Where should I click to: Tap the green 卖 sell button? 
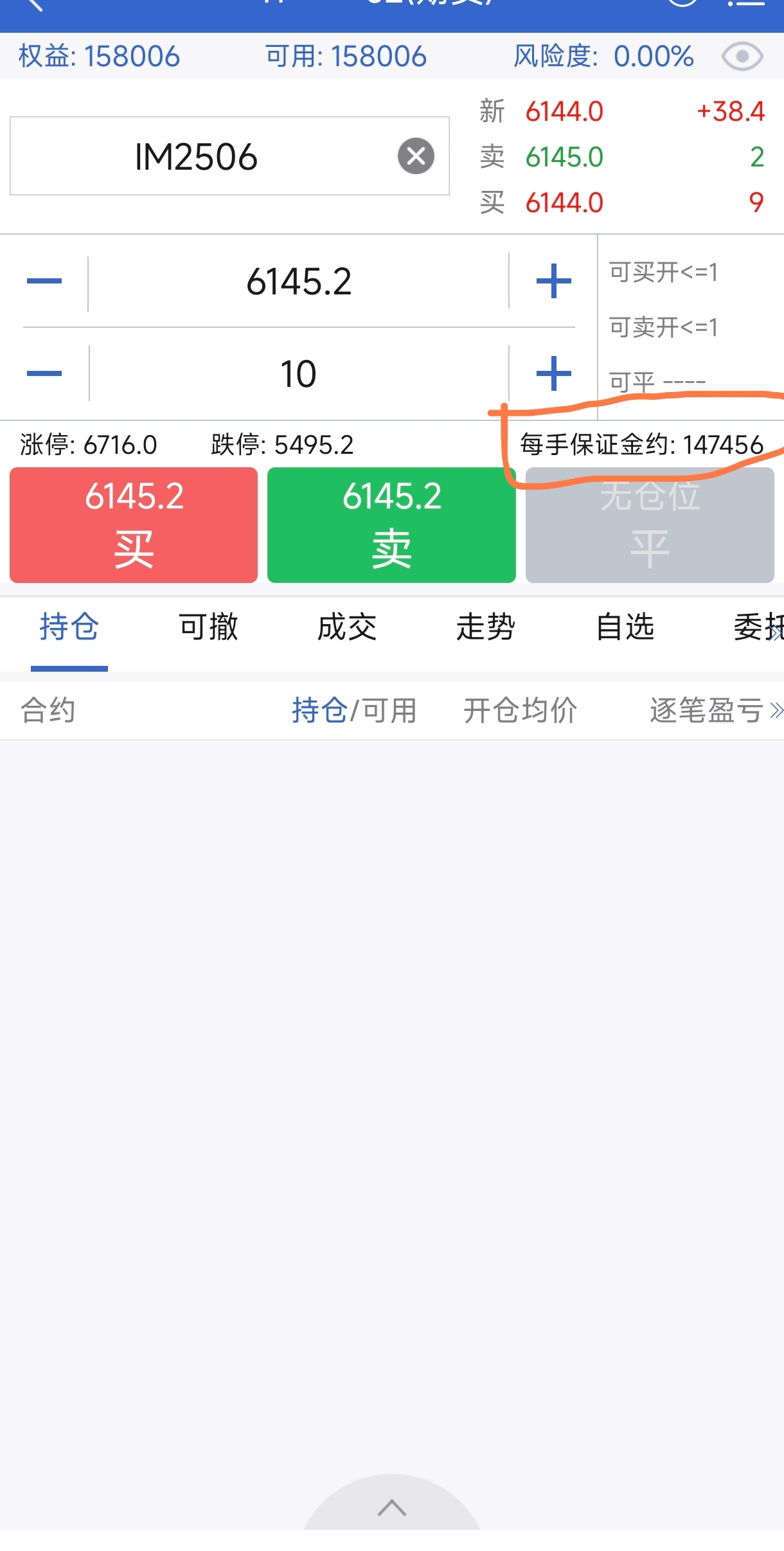(x=391, y=525)
